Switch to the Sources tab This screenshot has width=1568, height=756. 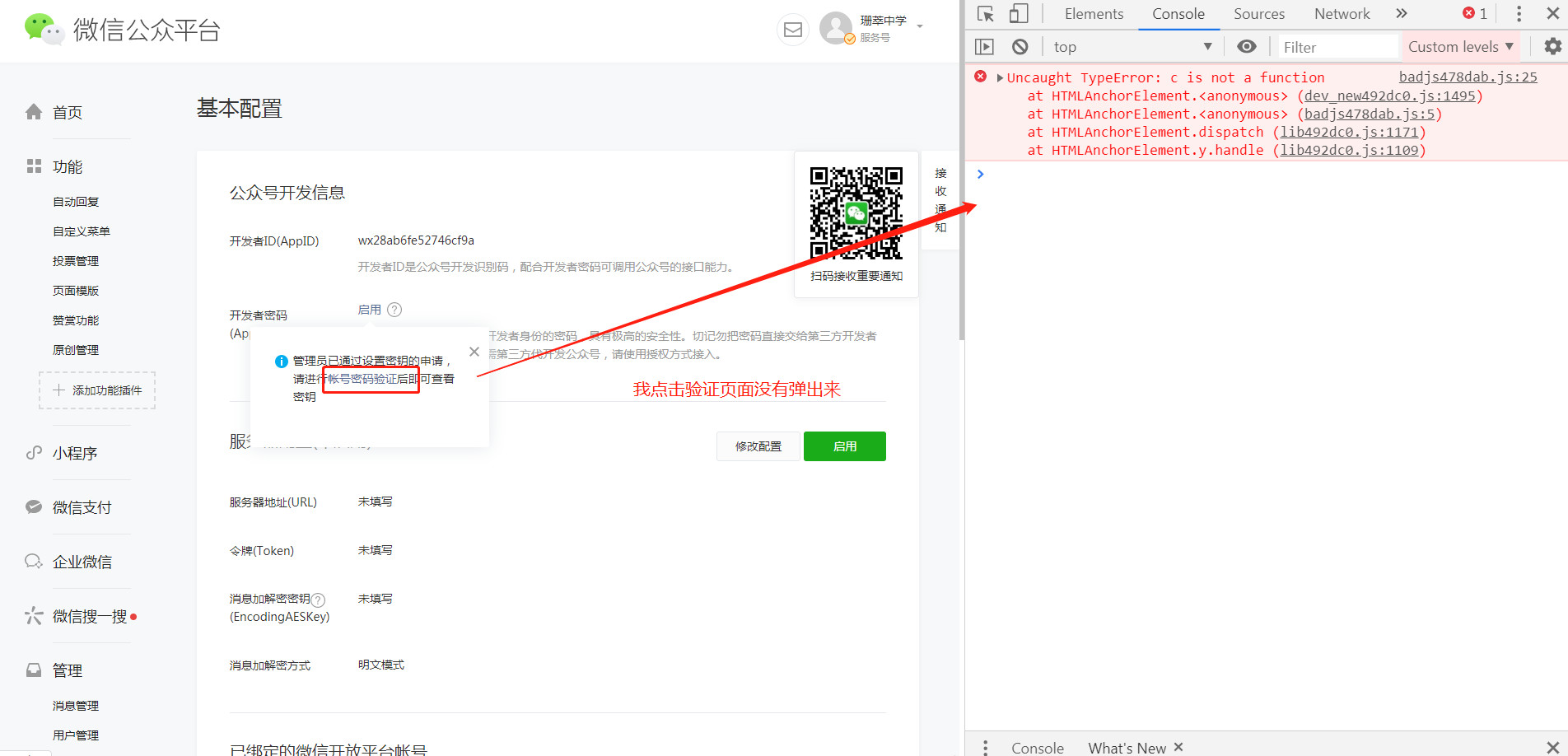(x=1259, y=14)
